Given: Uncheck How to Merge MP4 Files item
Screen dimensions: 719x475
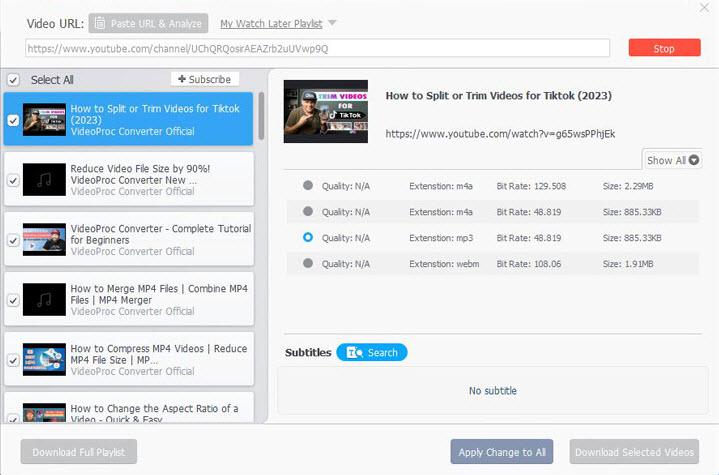Looking at the screenshot, I should pyautogui.click(x=13, y=300).
